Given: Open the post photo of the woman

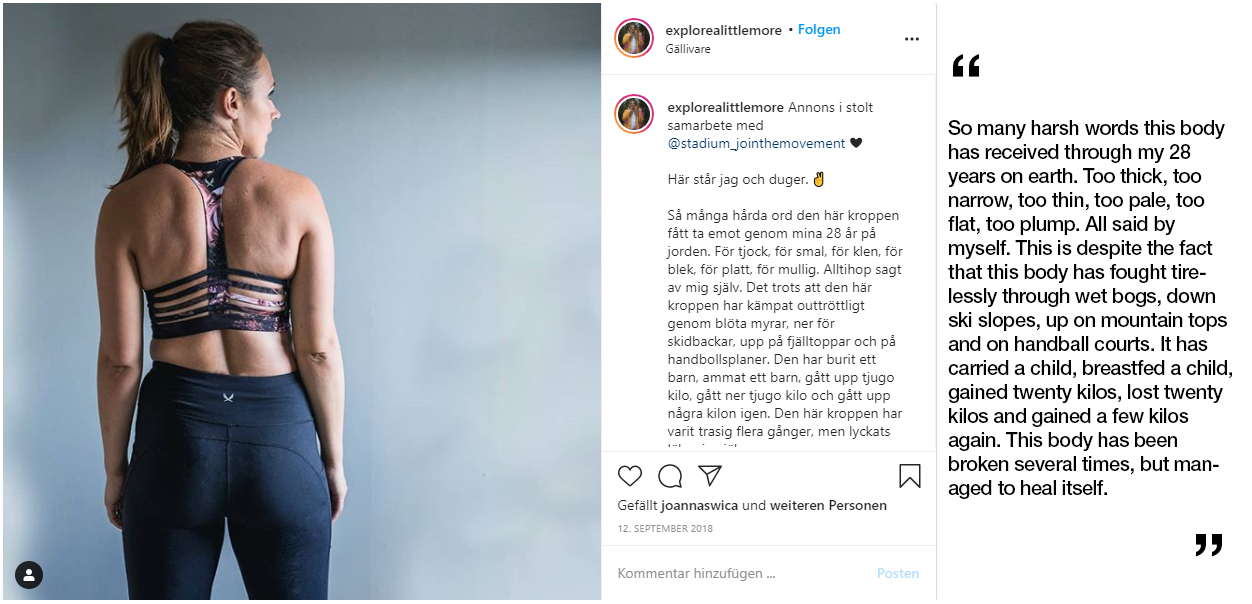Looking at the screenshot, I should [x=301, y=301].
